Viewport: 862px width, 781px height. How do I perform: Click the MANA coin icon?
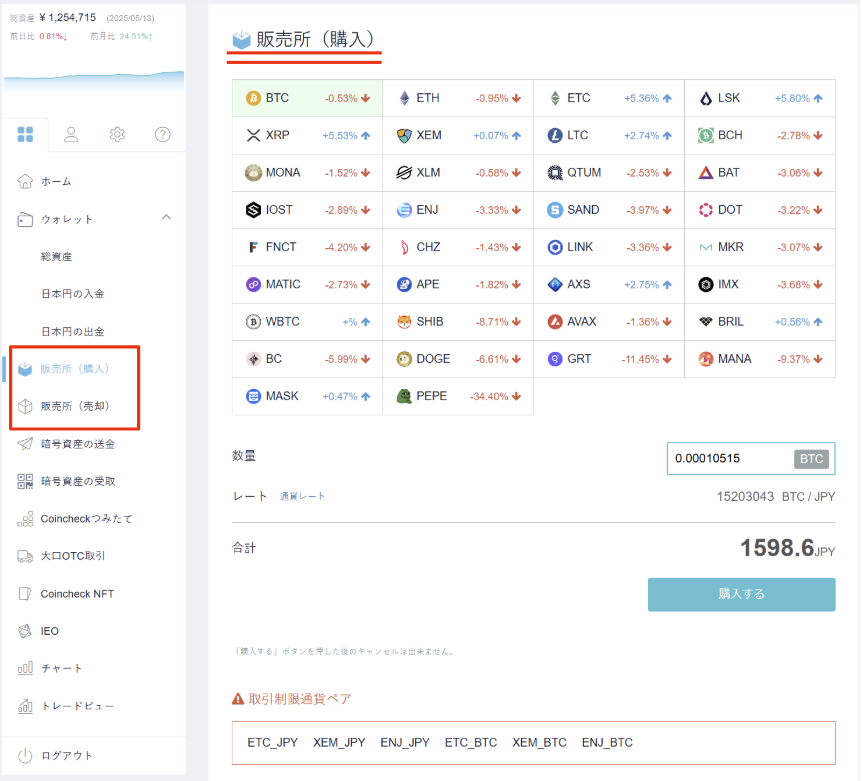point(706,359)
